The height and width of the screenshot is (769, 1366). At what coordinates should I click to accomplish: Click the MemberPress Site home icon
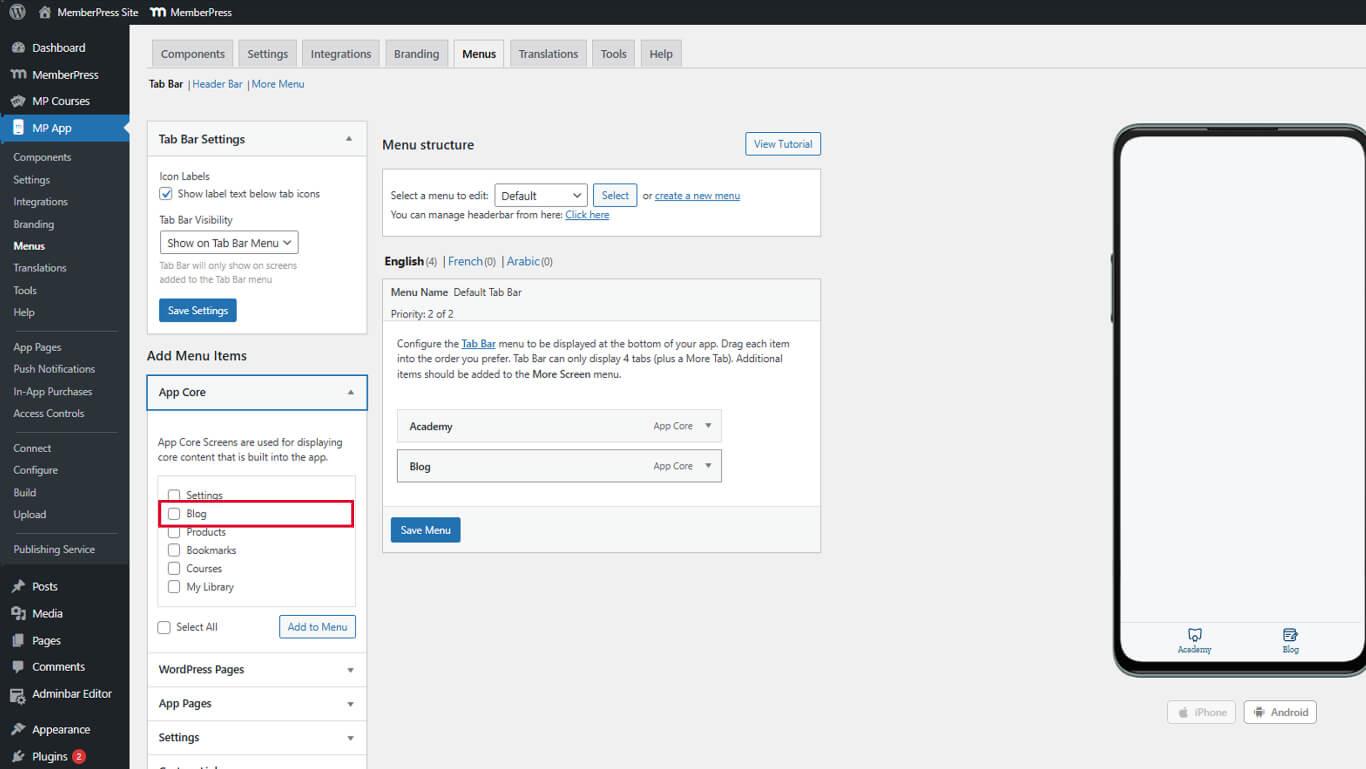coord(45,12)
